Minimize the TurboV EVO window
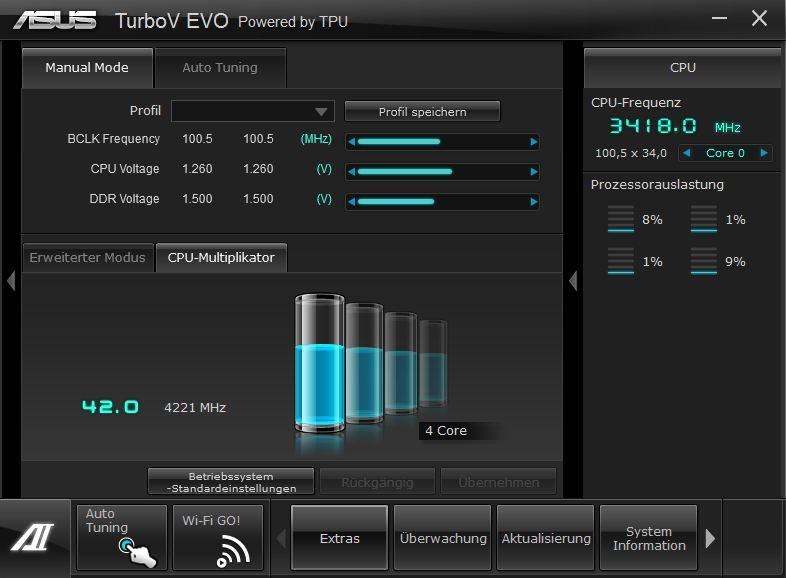This screenshot has height=578, width=786. (719, 19)
